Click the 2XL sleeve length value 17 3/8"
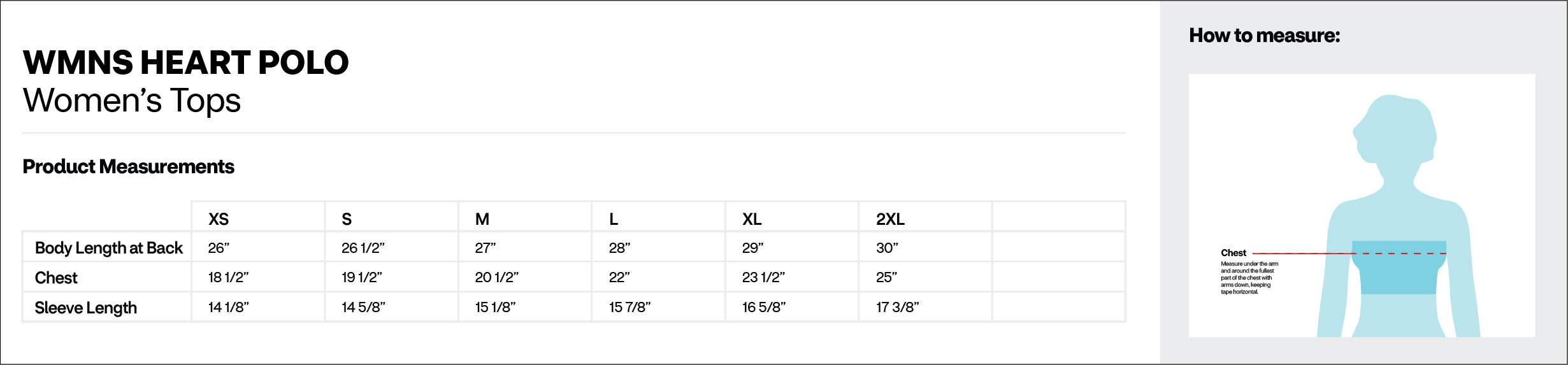This screenshot has height=365, width=1568. tap(897, 307)
